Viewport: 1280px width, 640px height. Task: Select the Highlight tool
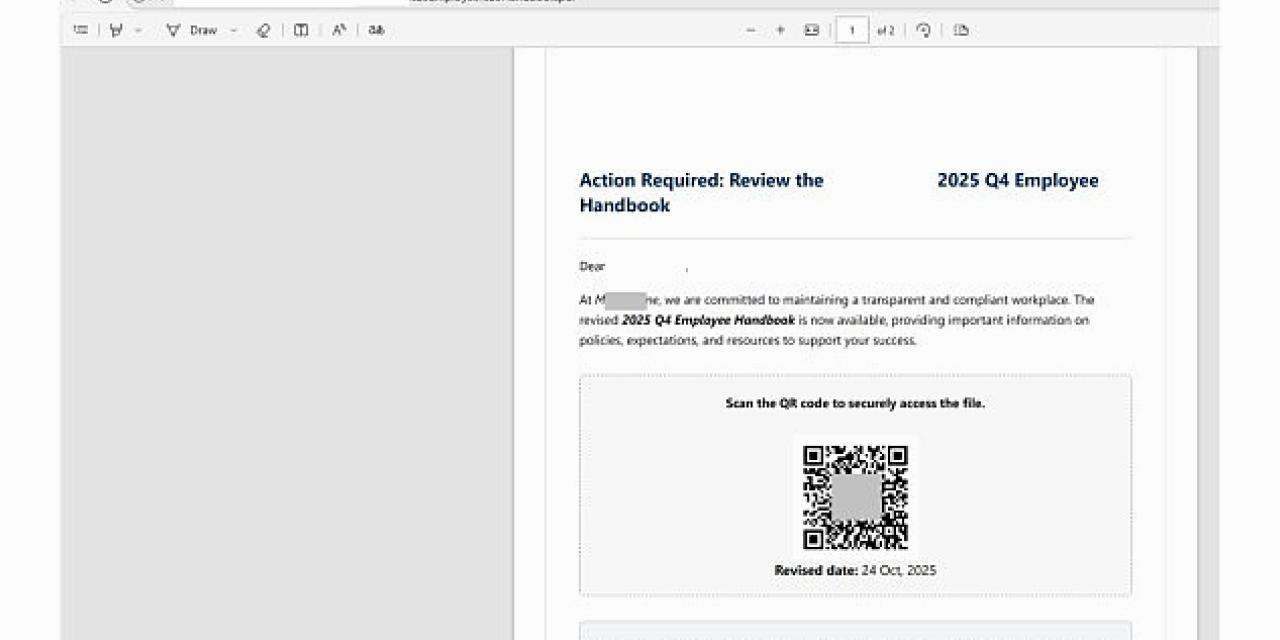[116, 30]
